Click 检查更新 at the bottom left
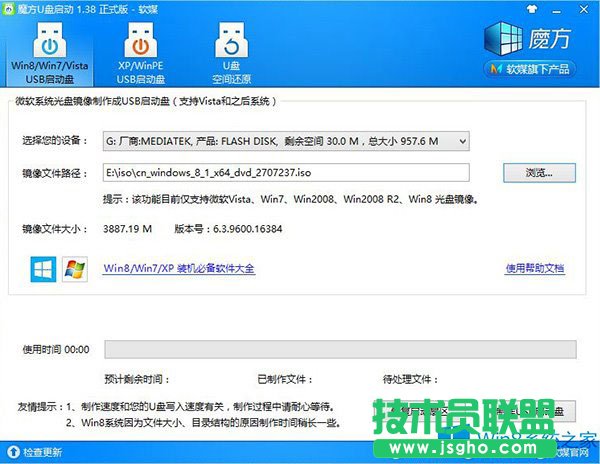This screenshot has height=464, width=600. click(42, 452)
